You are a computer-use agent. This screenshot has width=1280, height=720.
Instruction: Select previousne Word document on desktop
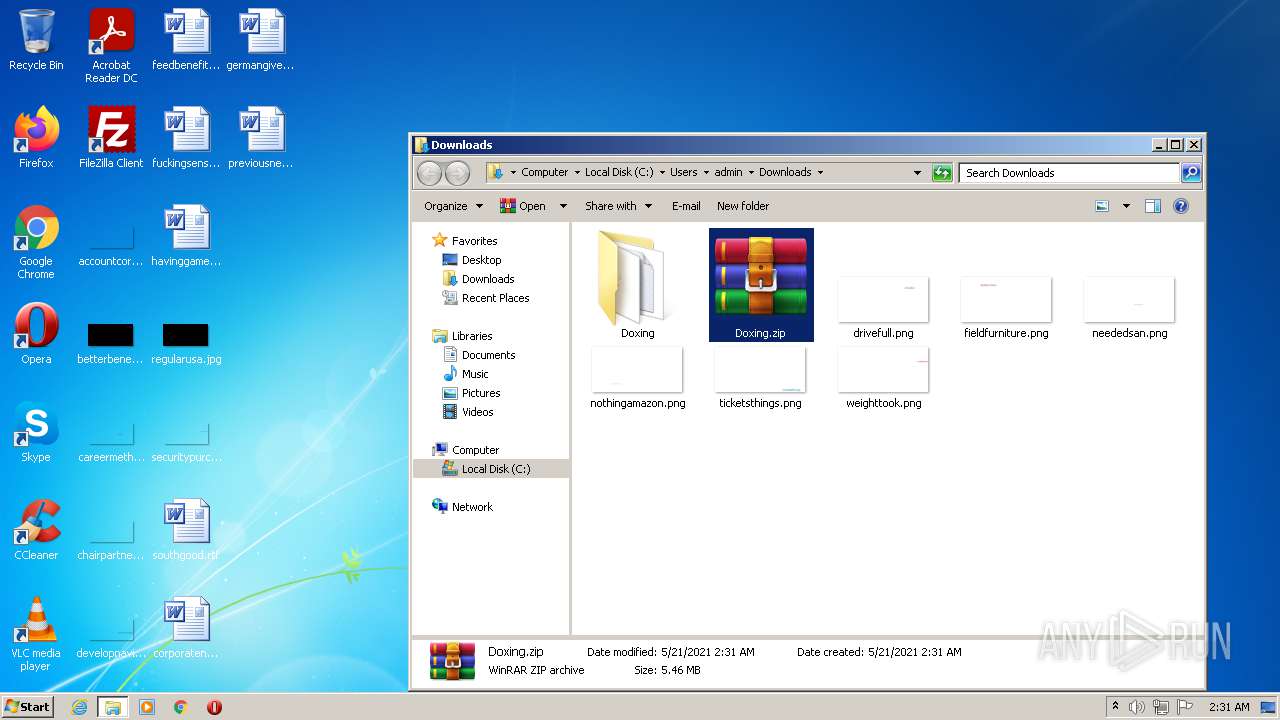260,137
